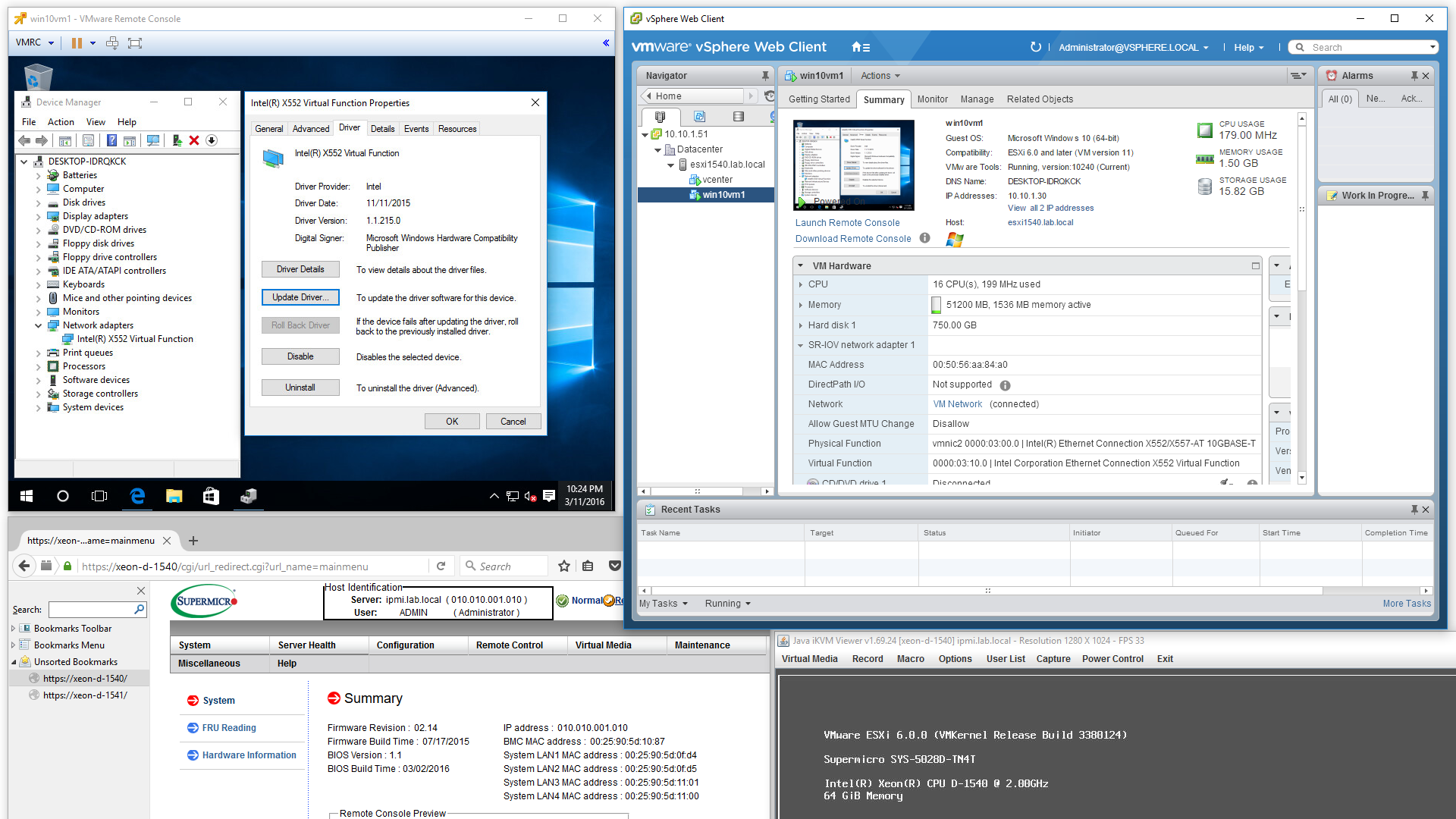The height and width of the screenshot is (819, 1456).
Task: Save to Pocket icon in Firefox
Action: click(x=615, y=566)
